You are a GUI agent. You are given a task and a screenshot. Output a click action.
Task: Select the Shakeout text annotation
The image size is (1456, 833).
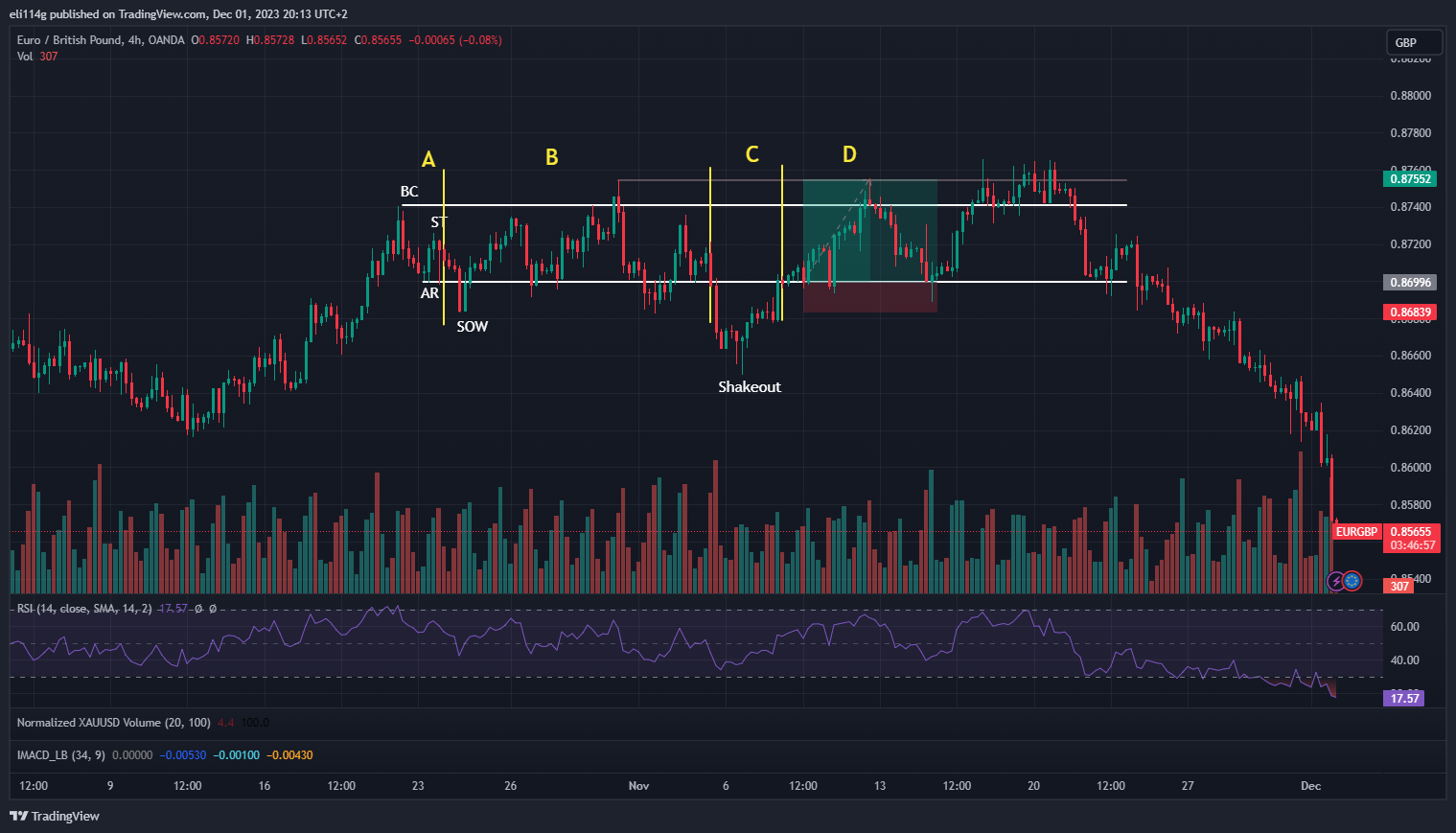click(x=750, y=387)
